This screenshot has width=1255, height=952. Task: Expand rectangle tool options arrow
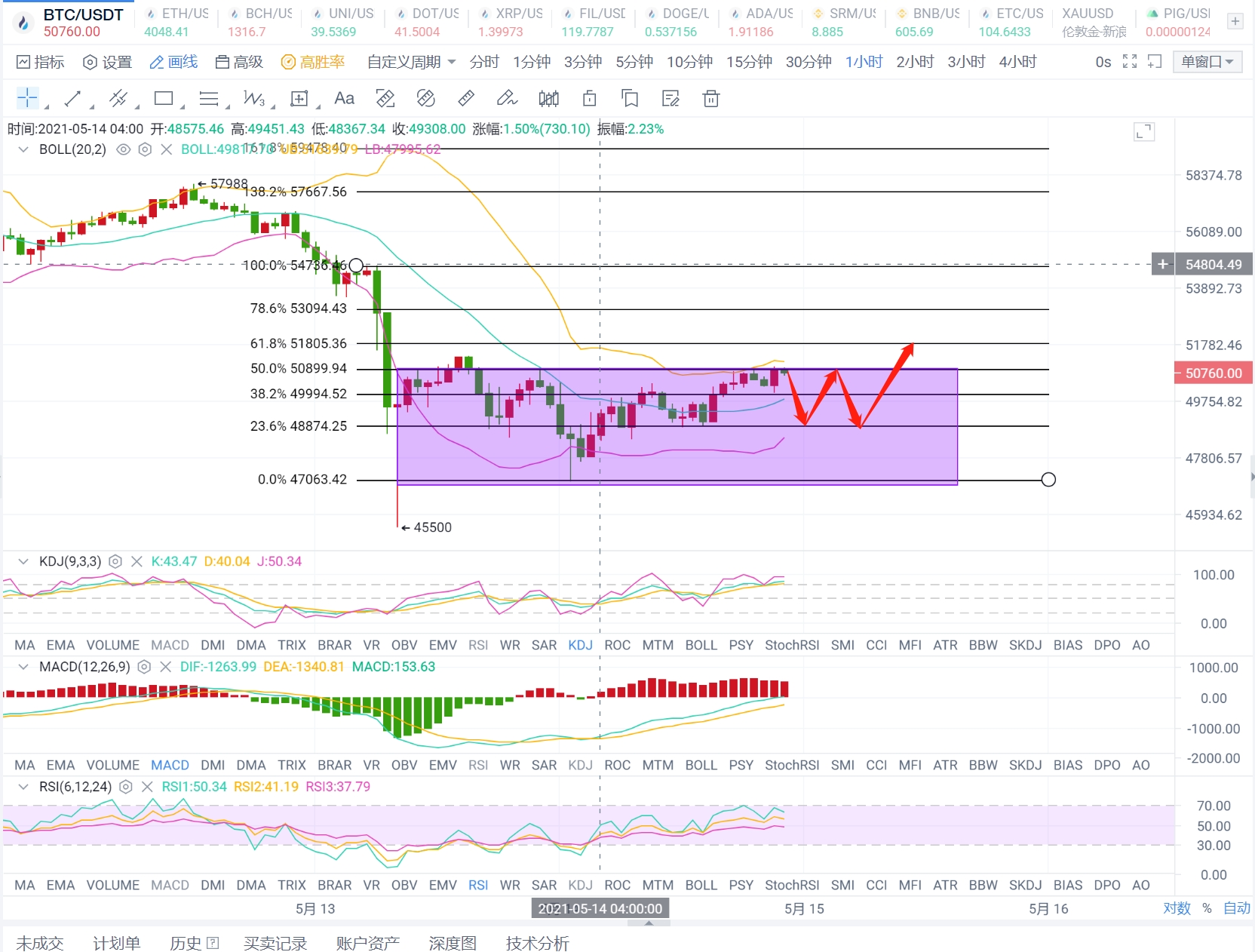pyautogui.click(x=182, y=106)
